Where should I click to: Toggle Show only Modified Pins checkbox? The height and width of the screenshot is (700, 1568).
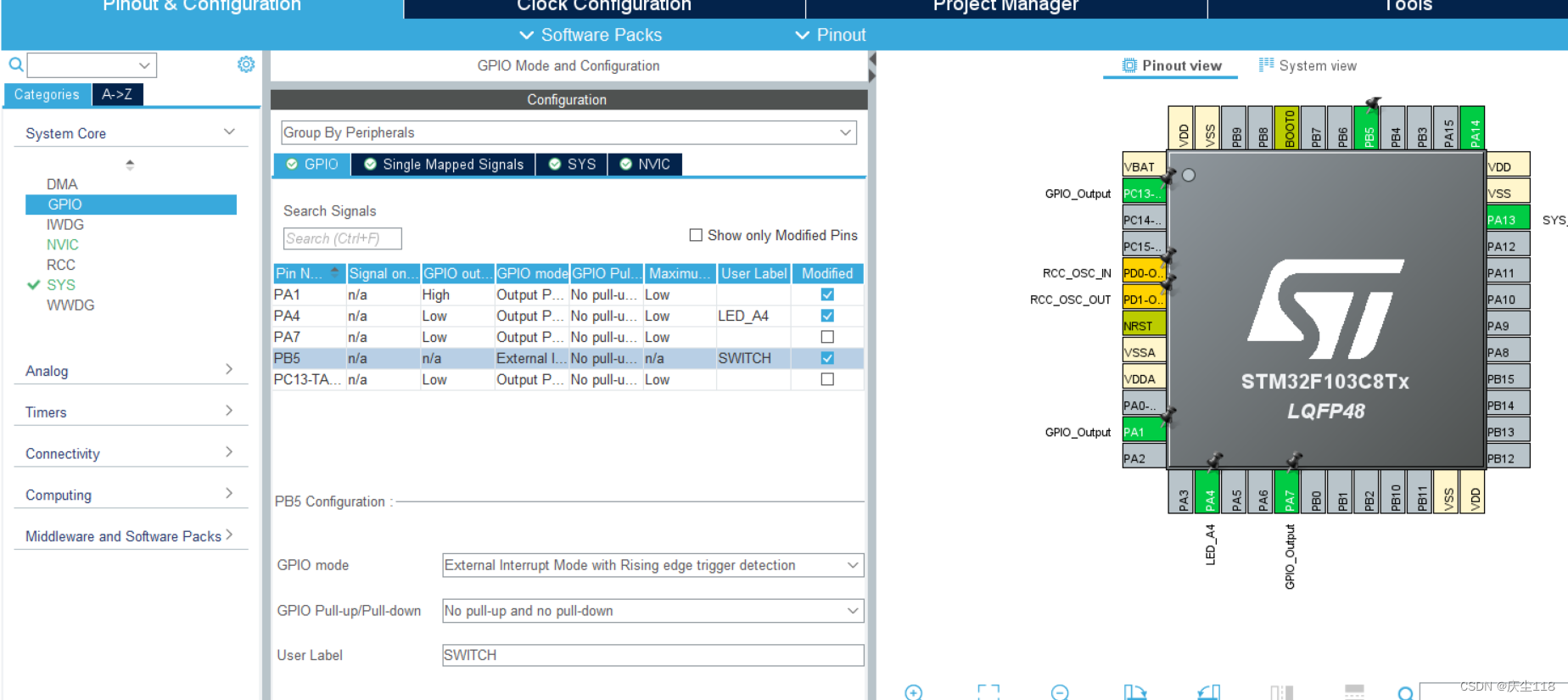coord(696,235)
